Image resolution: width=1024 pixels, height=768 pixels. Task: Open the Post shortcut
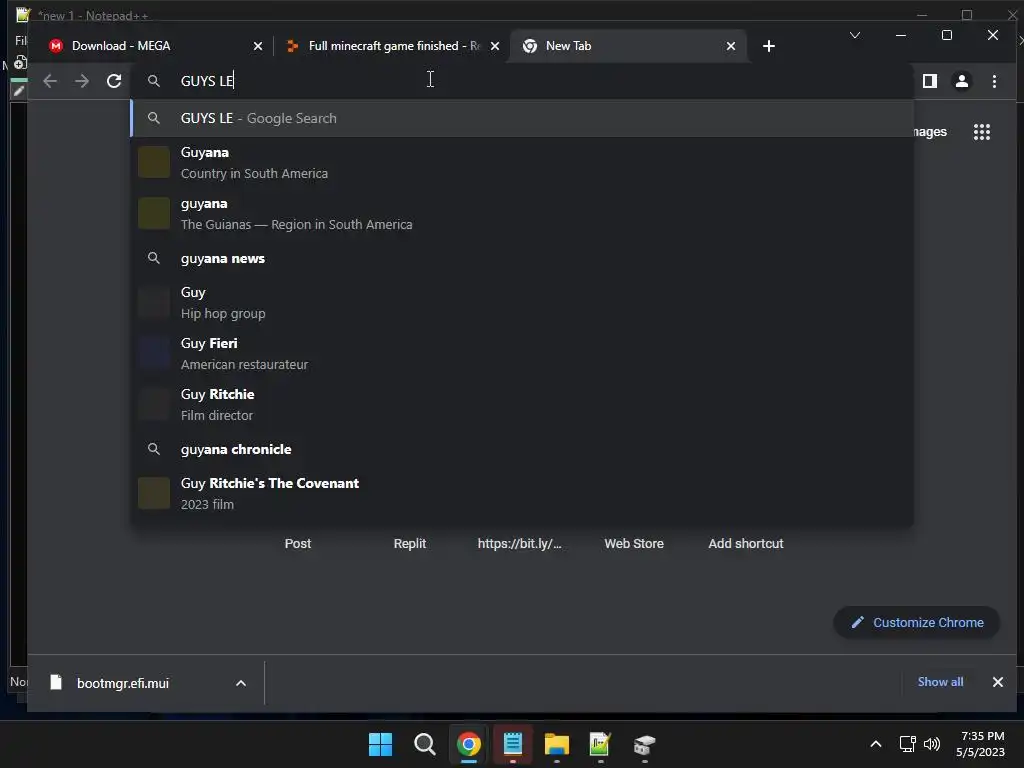click(298, 543)
